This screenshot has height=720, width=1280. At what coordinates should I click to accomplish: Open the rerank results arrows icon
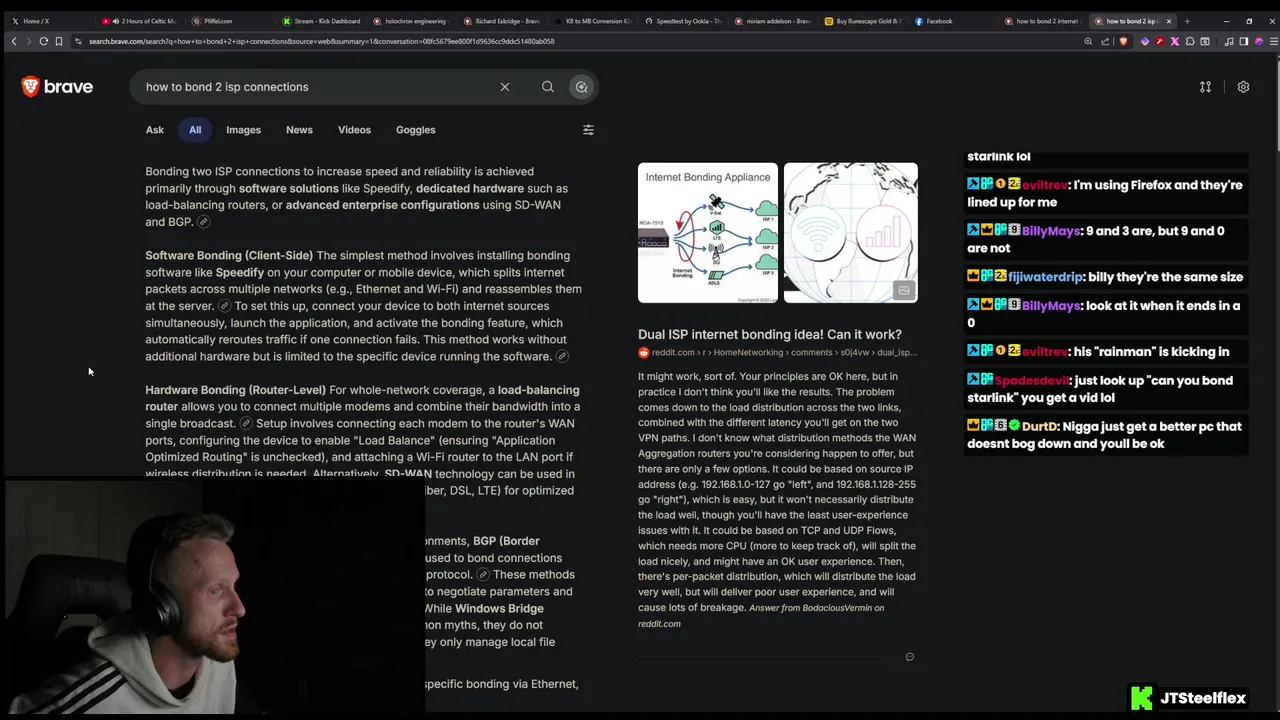[x=1205, y=87]
